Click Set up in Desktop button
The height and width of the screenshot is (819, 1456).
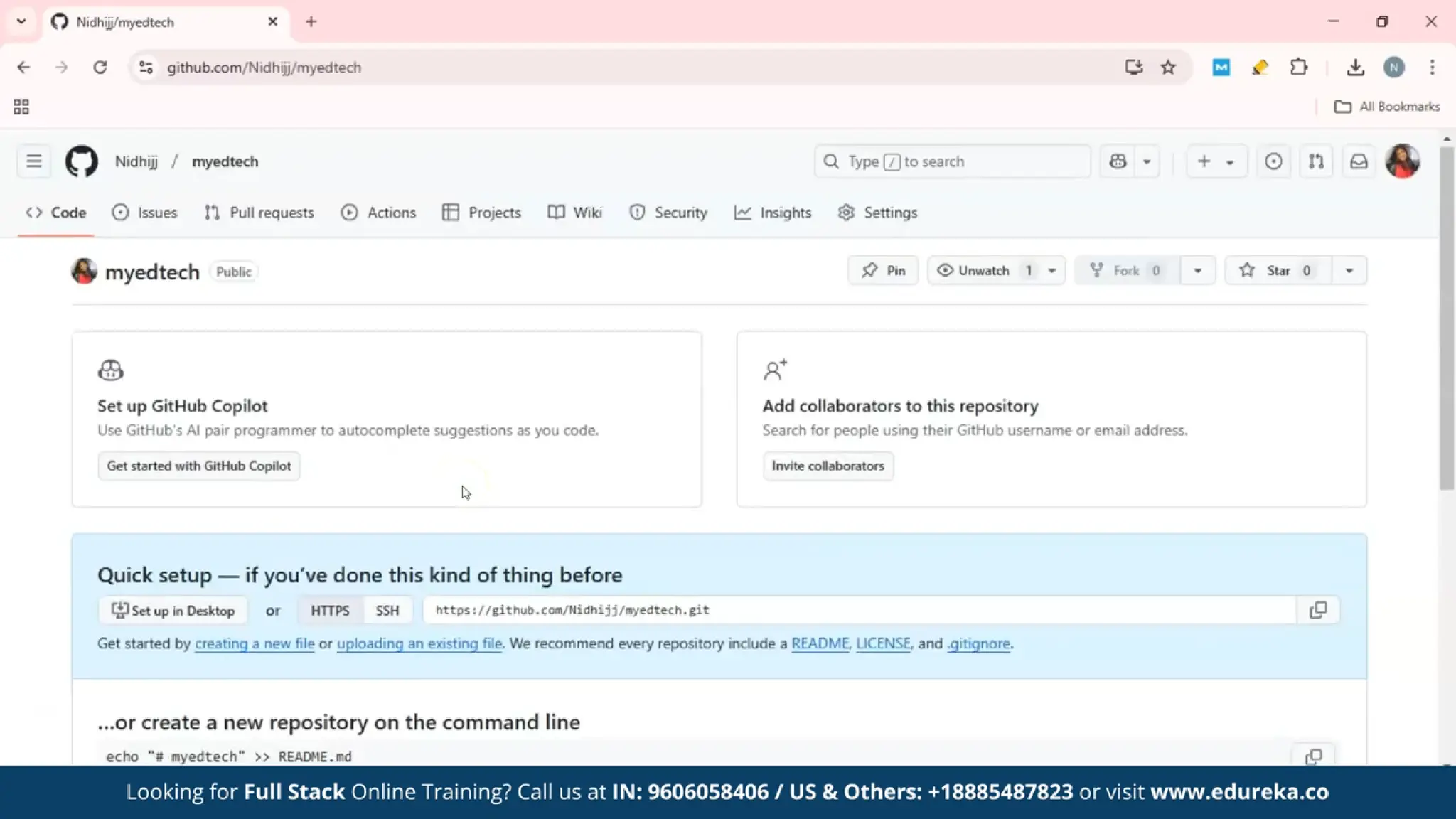pyautogui.click(x=173, y=611)
